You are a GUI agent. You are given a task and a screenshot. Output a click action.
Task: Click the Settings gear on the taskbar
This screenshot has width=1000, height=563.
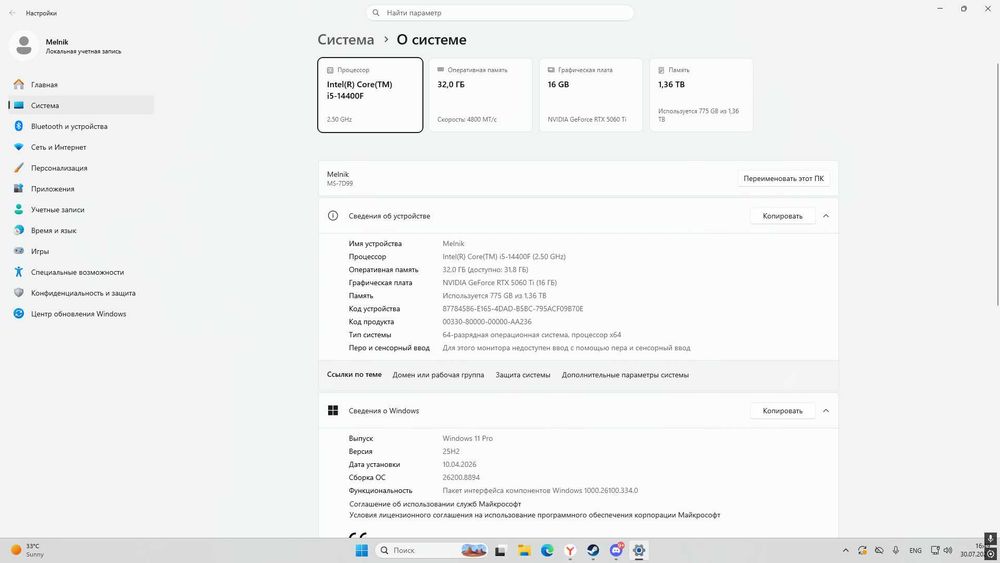tap(639, 550)
